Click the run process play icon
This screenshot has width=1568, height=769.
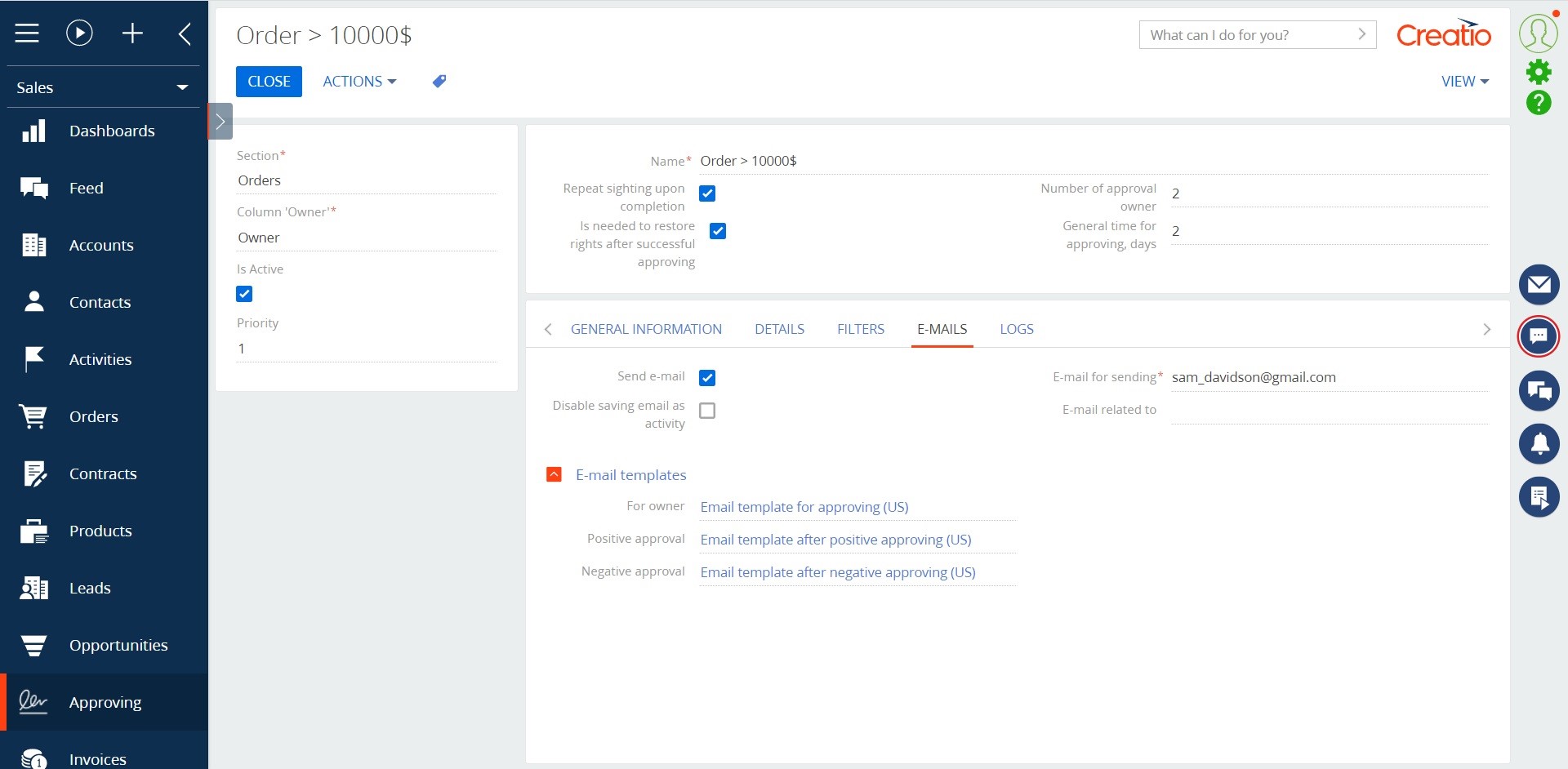[78, 33]
